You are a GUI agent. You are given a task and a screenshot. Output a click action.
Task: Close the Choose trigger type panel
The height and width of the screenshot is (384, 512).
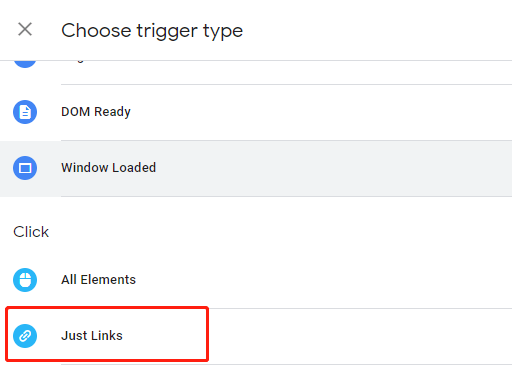coord(25,29)
